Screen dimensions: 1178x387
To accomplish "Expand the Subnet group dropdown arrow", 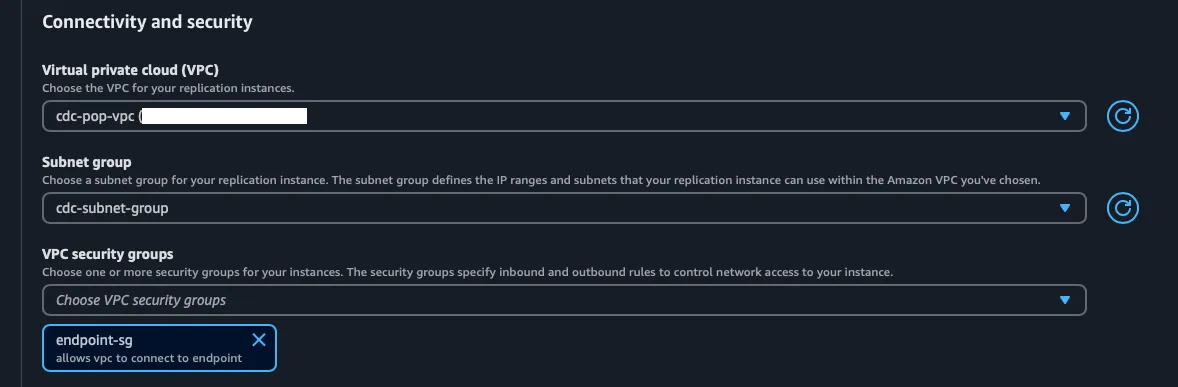I will [1064, 208].
